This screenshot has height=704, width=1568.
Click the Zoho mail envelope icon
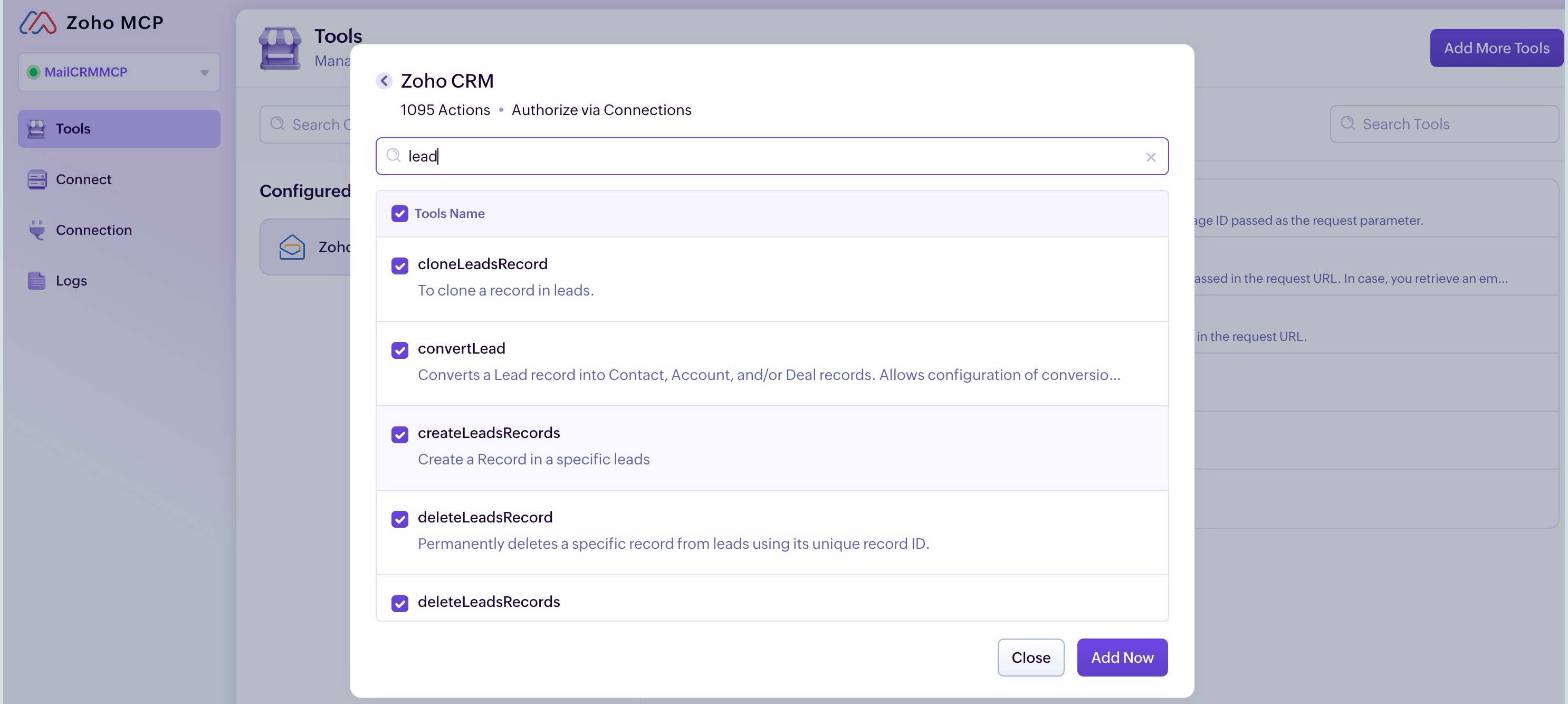tap(292, 248)
